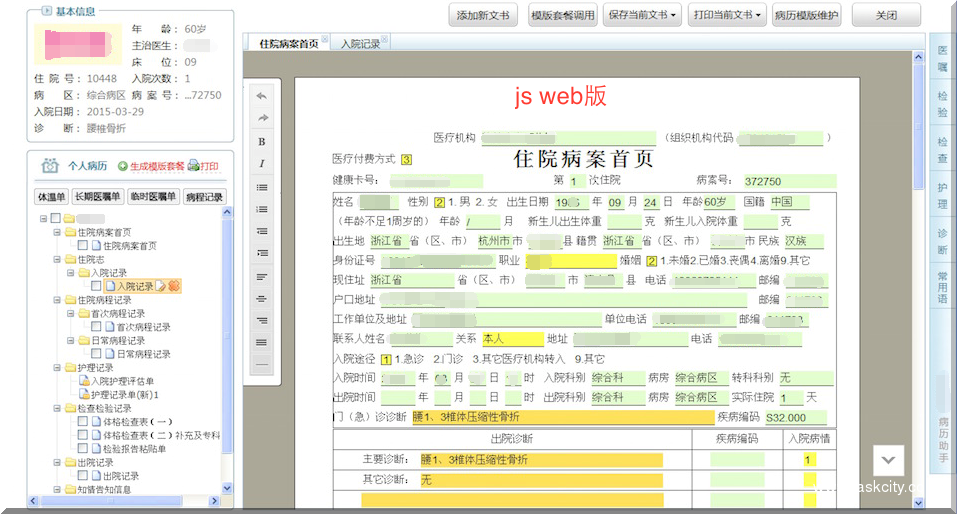Click the 模版套餐调用 button
The image size is (957, 514).
pos(563,15)
